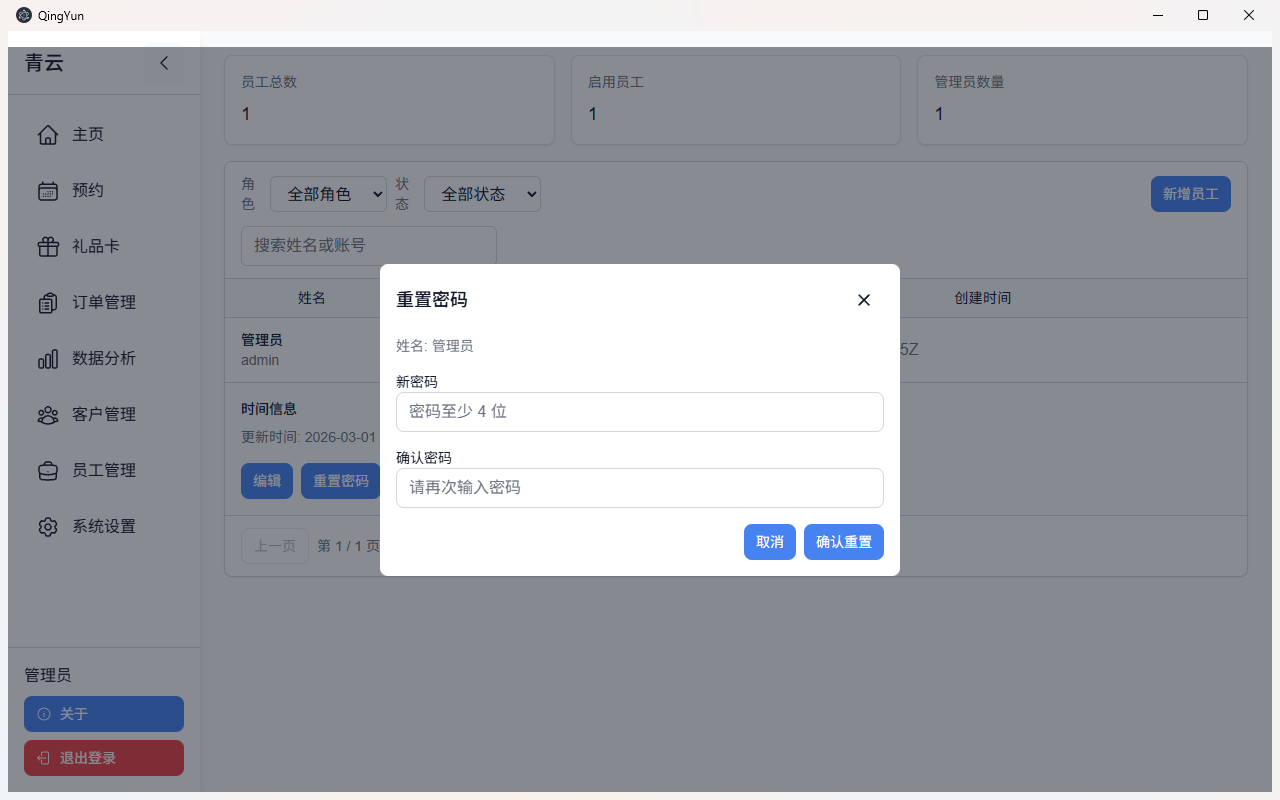Click the 创建时间 column header

(x=983, y=298)
